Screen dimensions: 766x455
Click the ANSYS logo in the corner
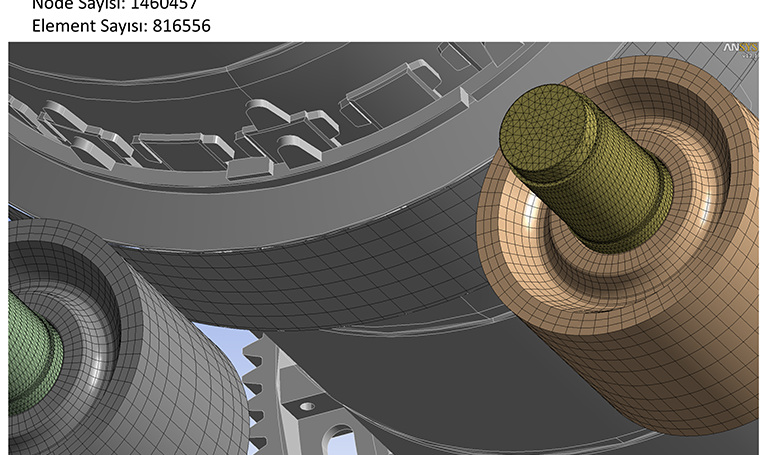coord(740,49)
